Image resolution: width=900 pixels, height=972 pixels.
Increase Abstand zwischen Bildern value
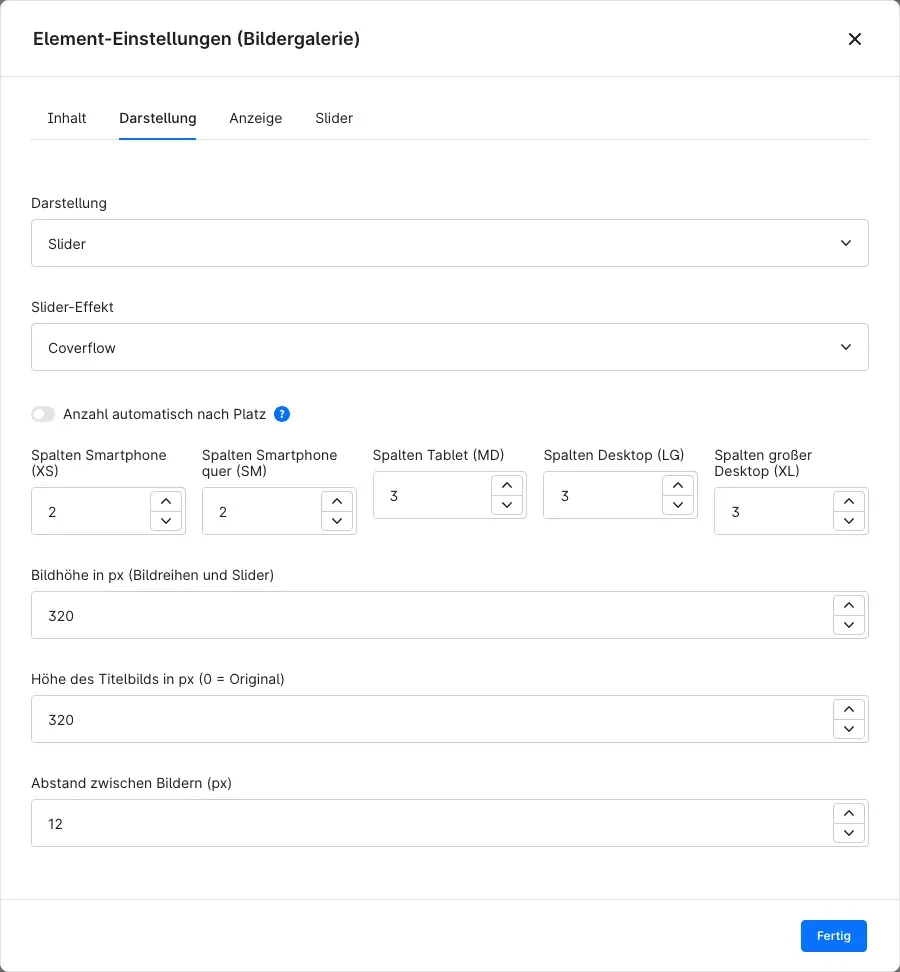point(849,814)
